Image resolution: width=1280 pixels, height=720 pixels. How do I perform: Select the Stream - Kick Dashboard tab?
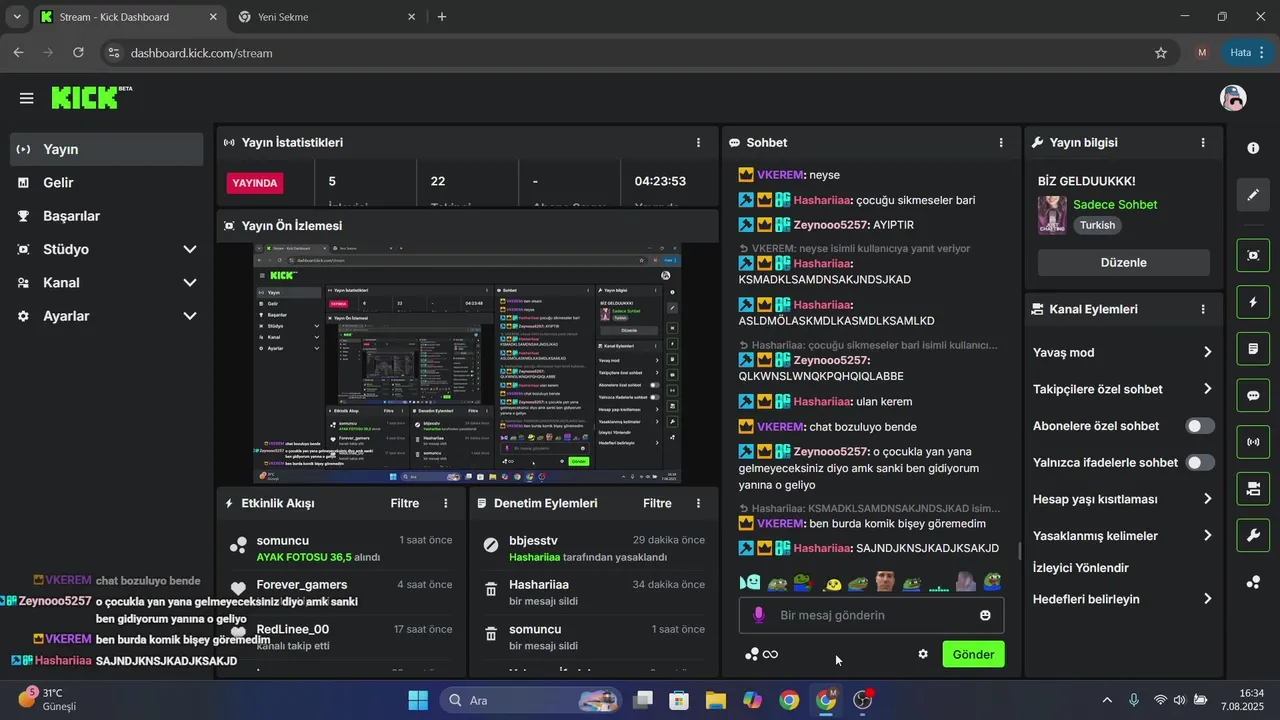(x=128, y=17)
